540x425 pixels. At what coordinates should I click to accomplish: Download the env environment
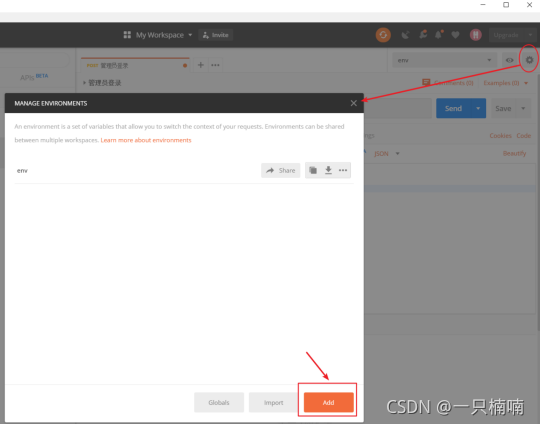click(329, 170)
